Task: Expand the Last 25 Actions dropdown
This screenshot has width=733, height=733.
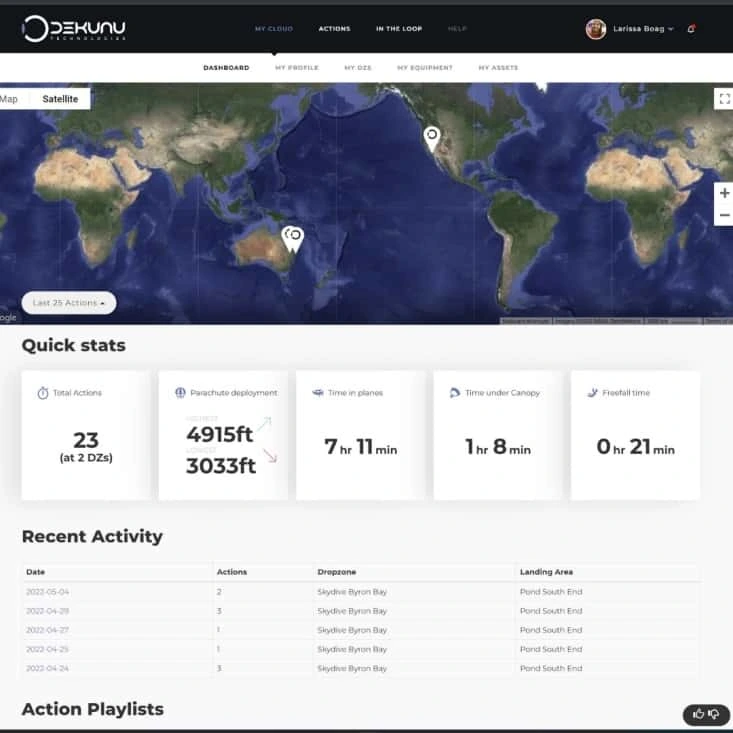Action: pos(69,303)
